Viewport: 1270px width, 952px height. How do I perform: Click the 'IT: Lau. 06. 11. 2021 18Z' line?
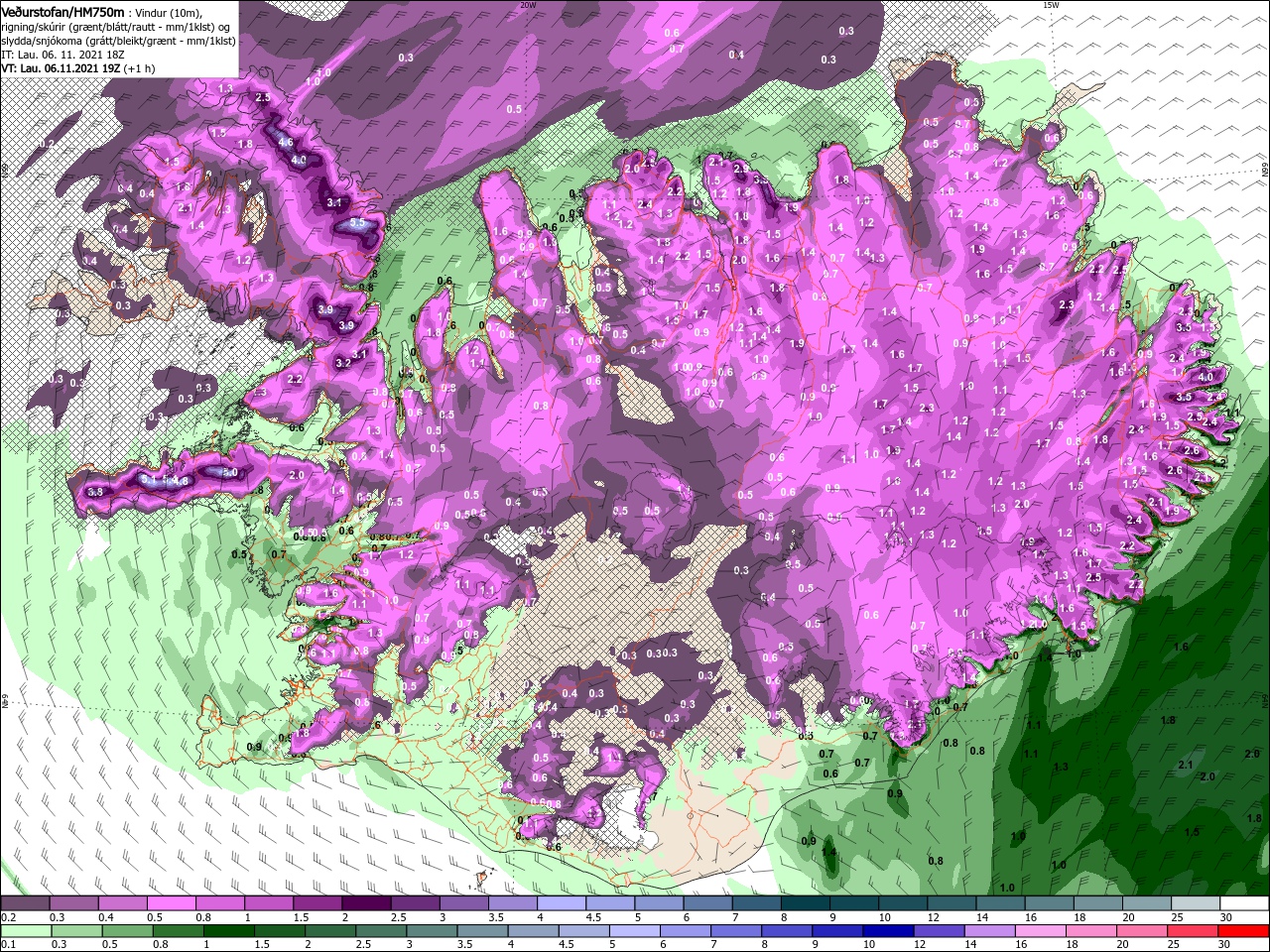(x=62, y=55)
